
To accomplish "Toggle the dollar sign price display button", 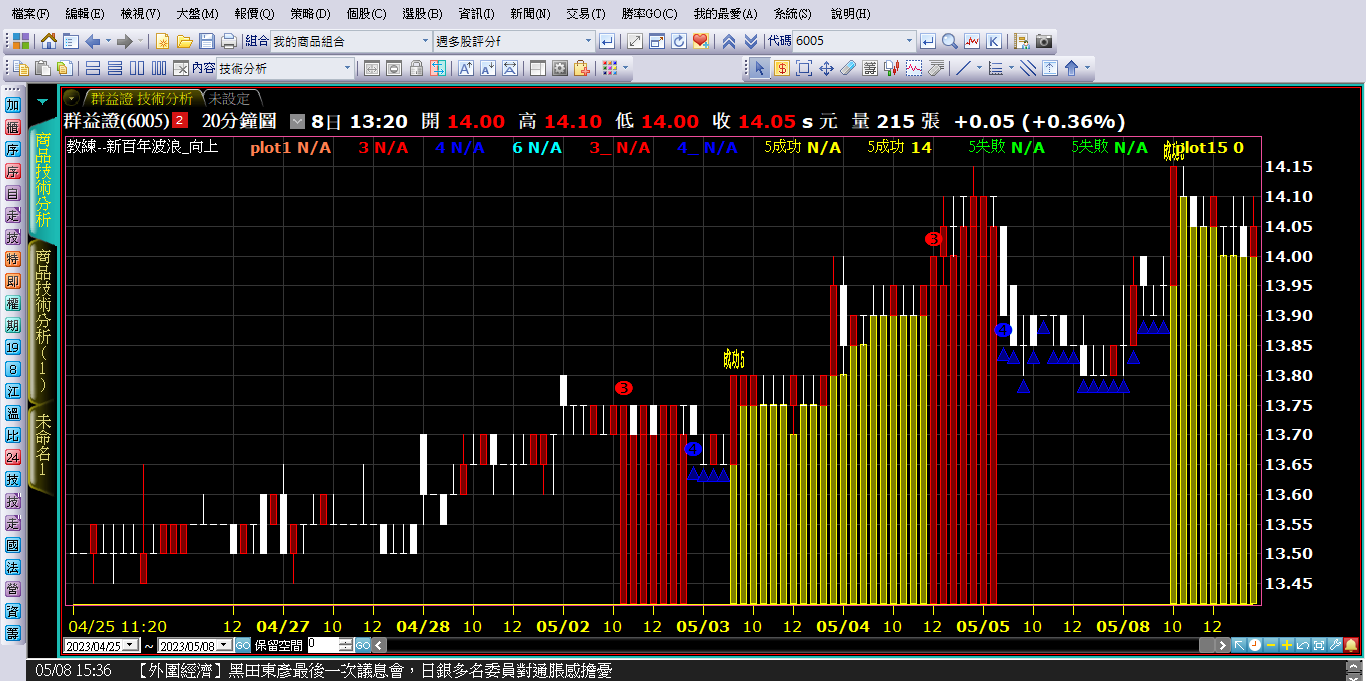I will tap(780, 68).
